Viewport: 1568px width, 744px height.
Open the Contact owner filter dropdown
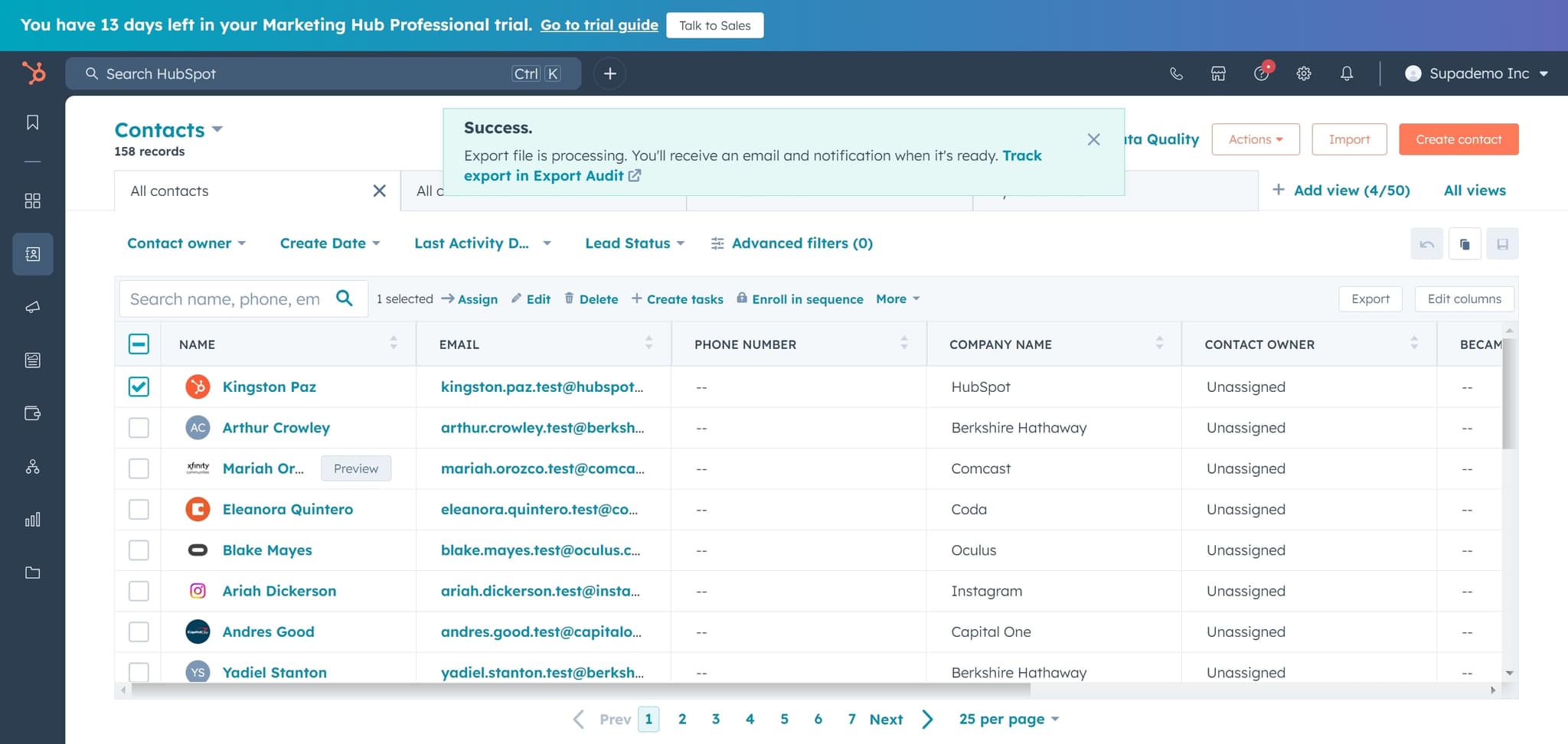pos(186,243)
